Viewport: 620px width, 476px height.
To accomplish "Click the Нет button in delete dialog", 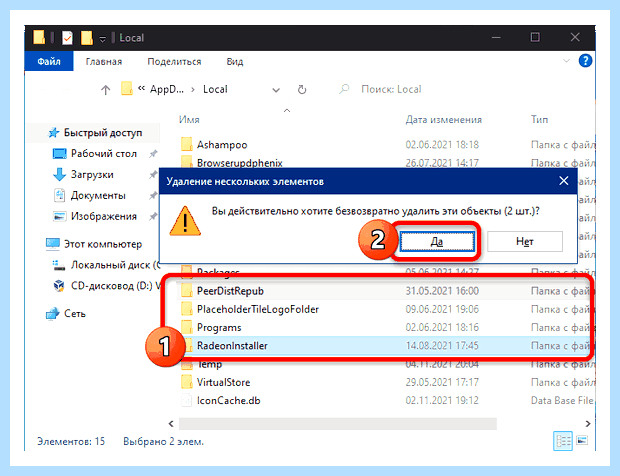I will pyautogui.click(x=525, y=242).
